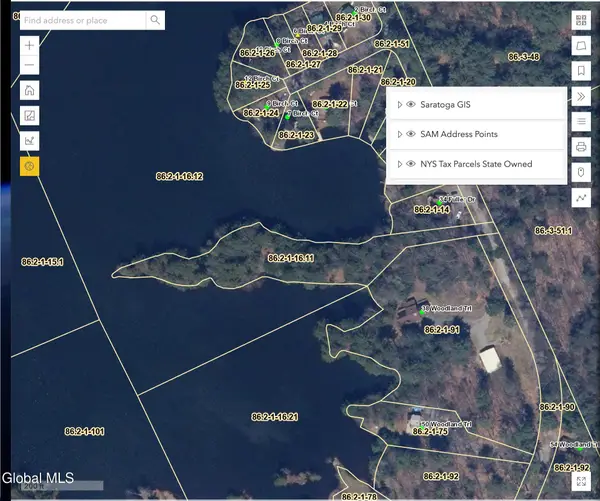Image resolution: width=600 pixels, height=501 pixels.
Task: Collapse the panel with double-chevron button
Action: click(581, 96)
